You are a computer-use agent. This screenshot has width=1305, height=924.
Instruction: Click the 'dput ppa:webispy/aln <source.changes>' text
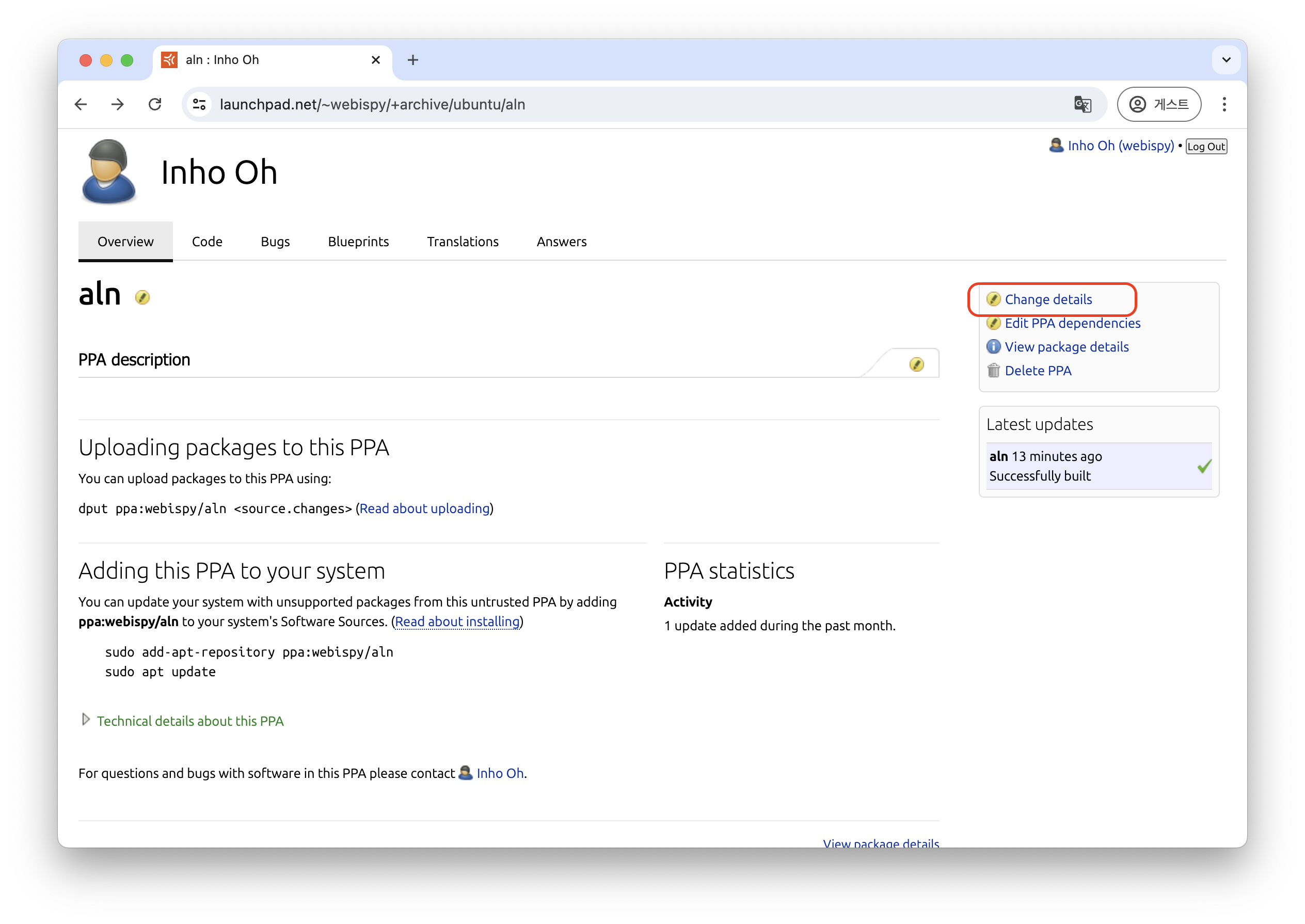coord(215,508)
